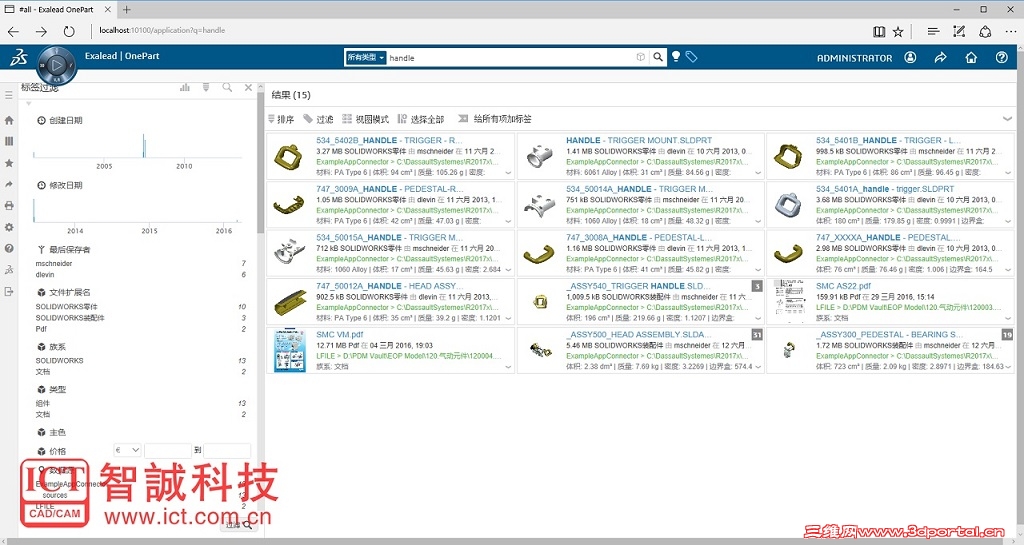Click thumbnail of 534_5402B_HANDLE part
Viewport: 1024px width, 545px height.
pos(289,157)
